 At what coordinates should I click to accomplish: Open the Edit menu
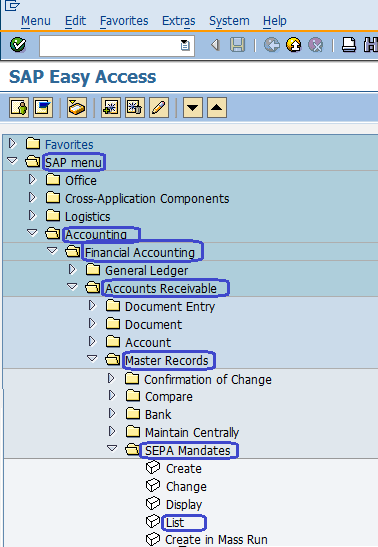pyautogui.click(x=75, y=21)
